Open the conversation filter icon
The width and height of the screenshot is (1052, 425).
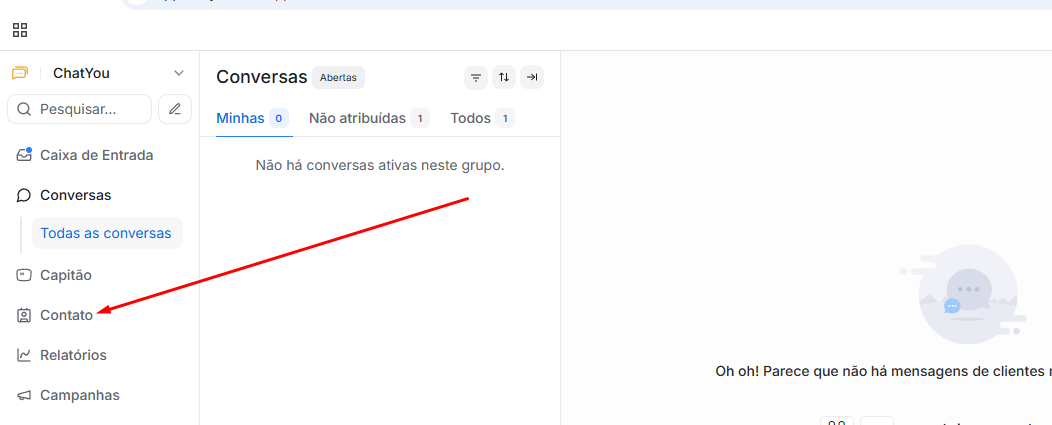pos(476,77)
